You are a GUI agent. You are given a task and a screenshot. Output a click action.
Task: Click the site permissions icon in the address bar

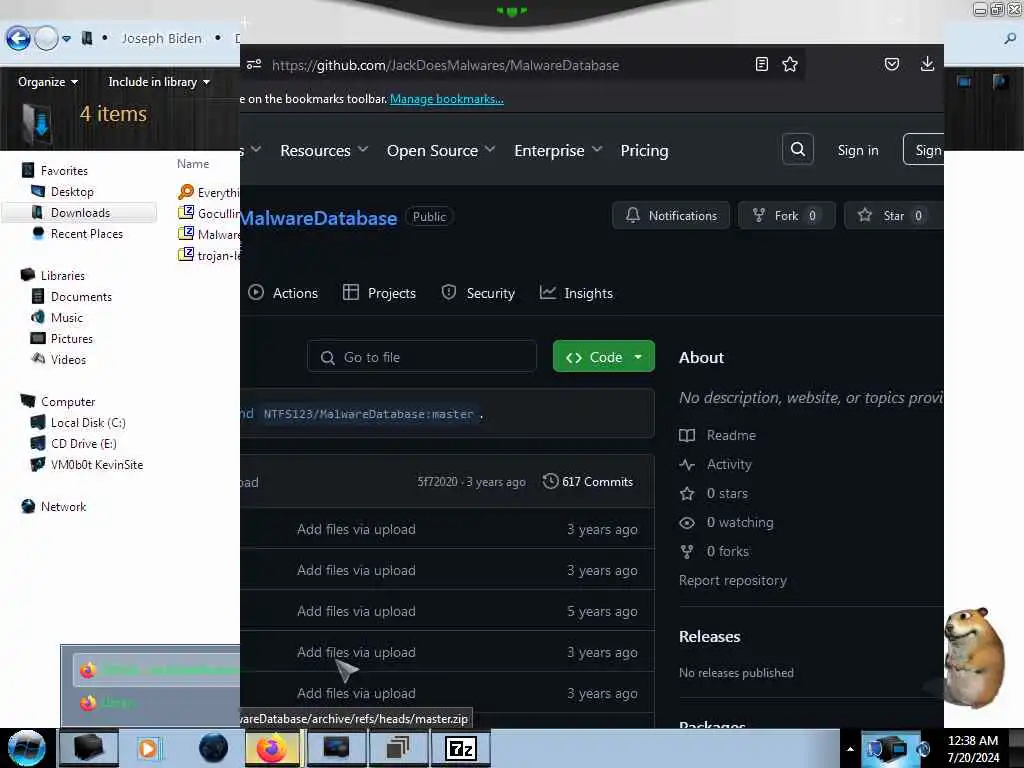point(254,64)
